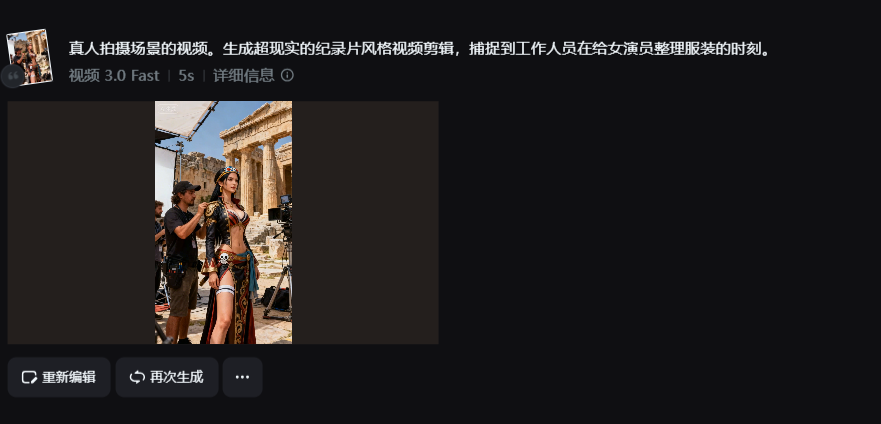Click the skull emblem on the actress's costume
The width and height of the screenshot is (881, 424).
click(224, 258)
